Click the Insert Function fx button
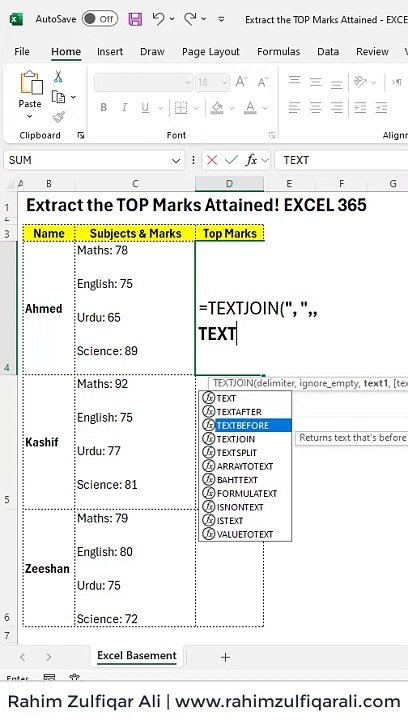 [x=251, y=160]
